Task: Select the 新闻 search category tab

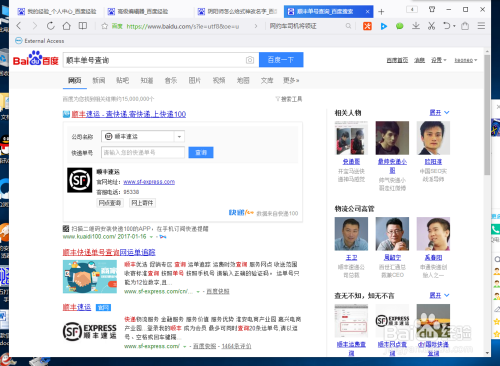Action: point(99,80)
